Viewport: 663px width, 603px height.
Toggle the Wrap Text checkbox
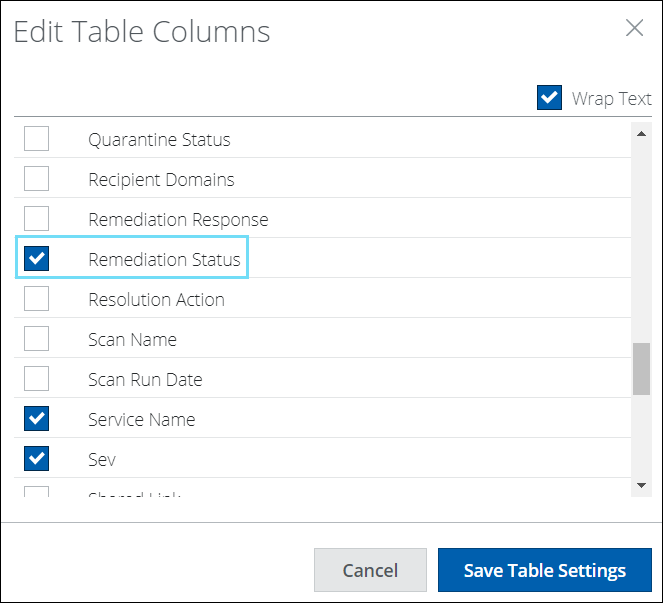[549, 98]
